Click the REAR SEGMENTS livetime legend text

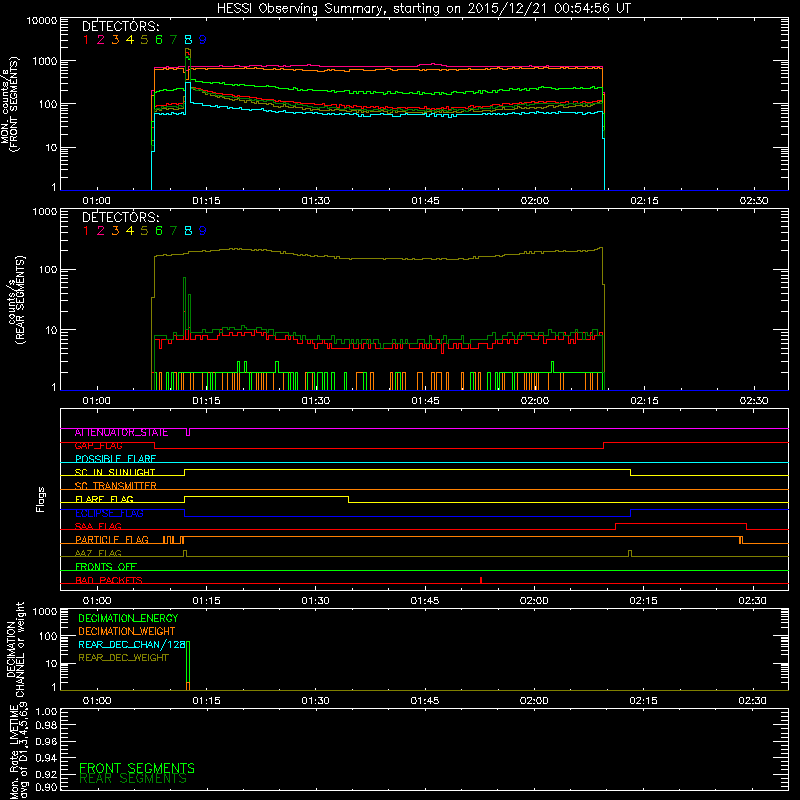click(133, 779)
